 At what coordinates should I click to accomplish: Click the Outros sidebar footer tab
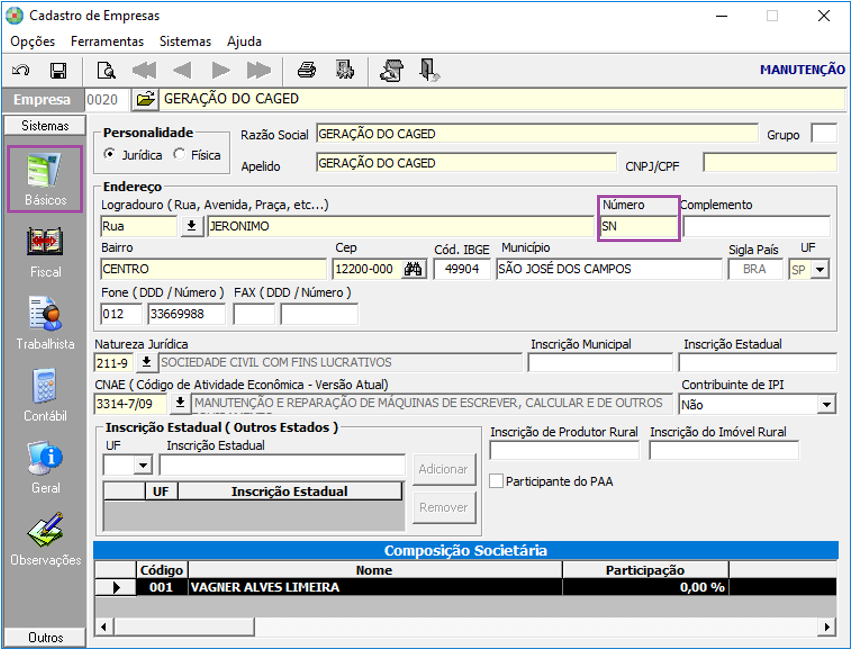click(x=45, y=637)
